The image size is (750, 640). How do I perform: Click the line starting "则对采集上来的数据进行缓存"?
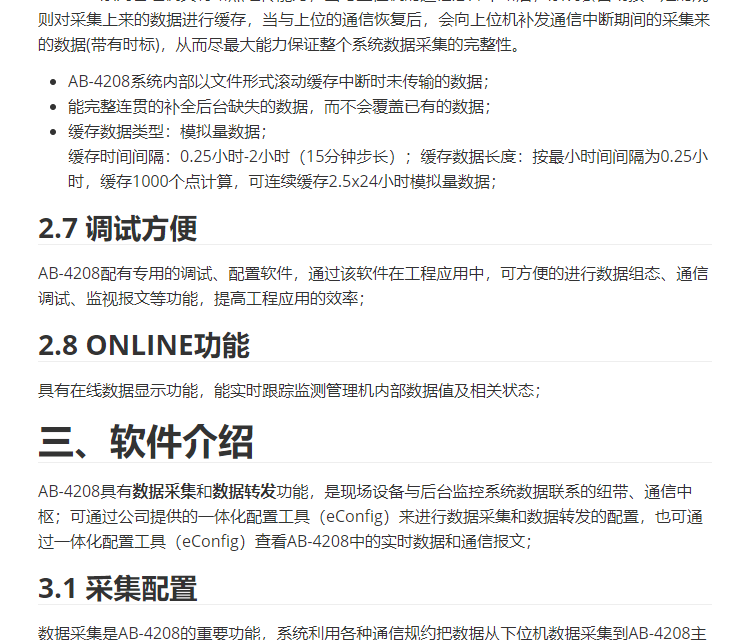(374, 20)
